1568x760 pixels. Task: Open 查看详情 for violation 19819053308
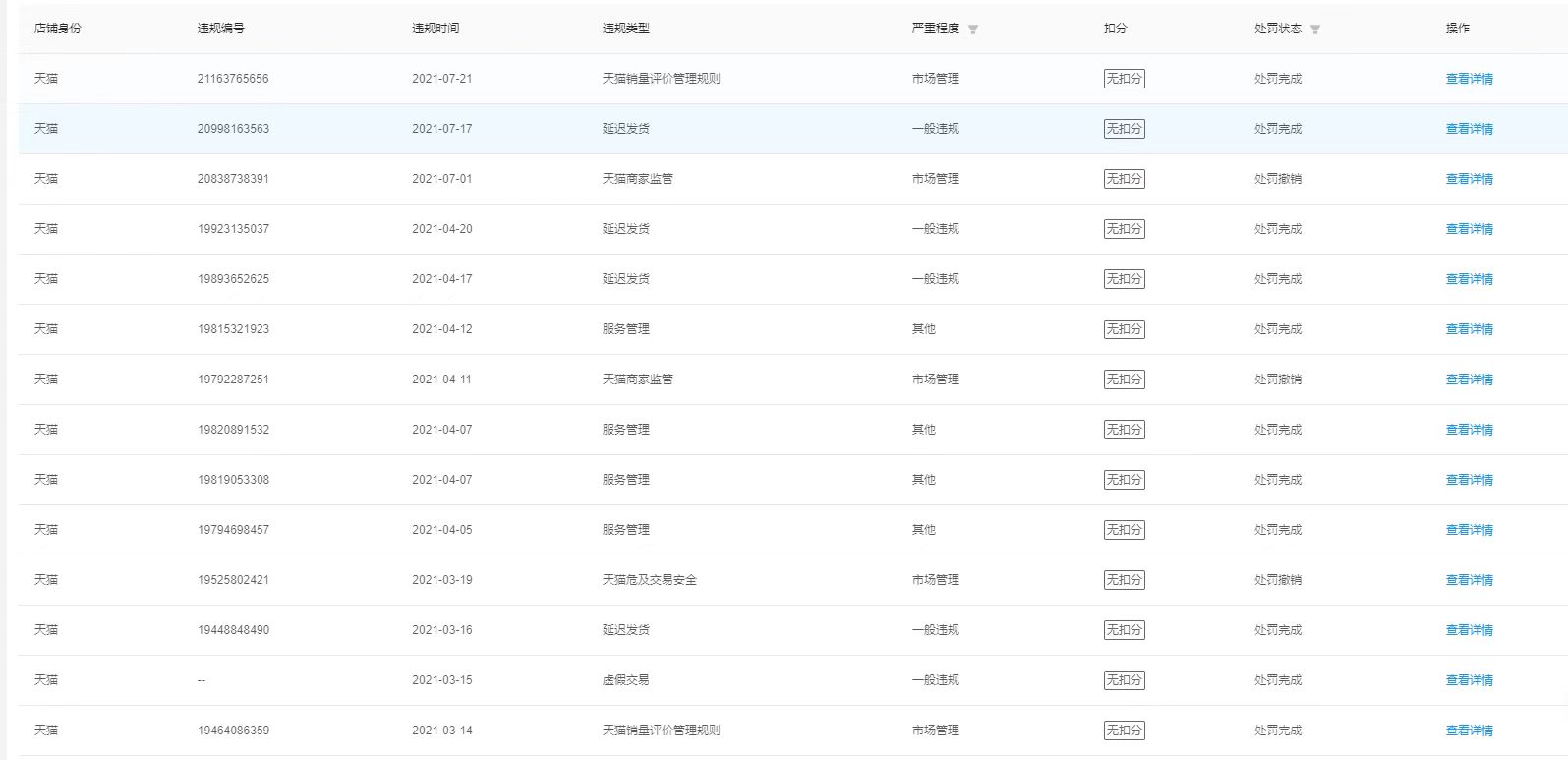[1469, 480]
